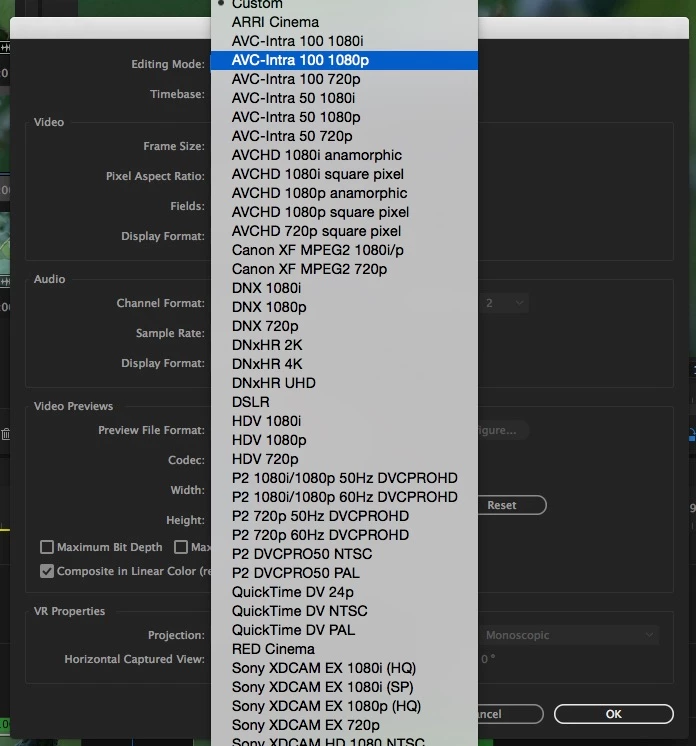The width and height of the screenshot is (696, 746).
Task: Click the Reset button
Action: tap(512, 505)
